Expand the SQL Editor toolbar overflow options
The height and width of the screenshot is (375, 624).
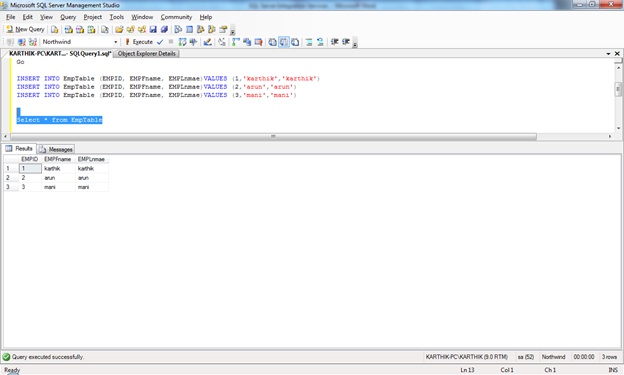355,43
